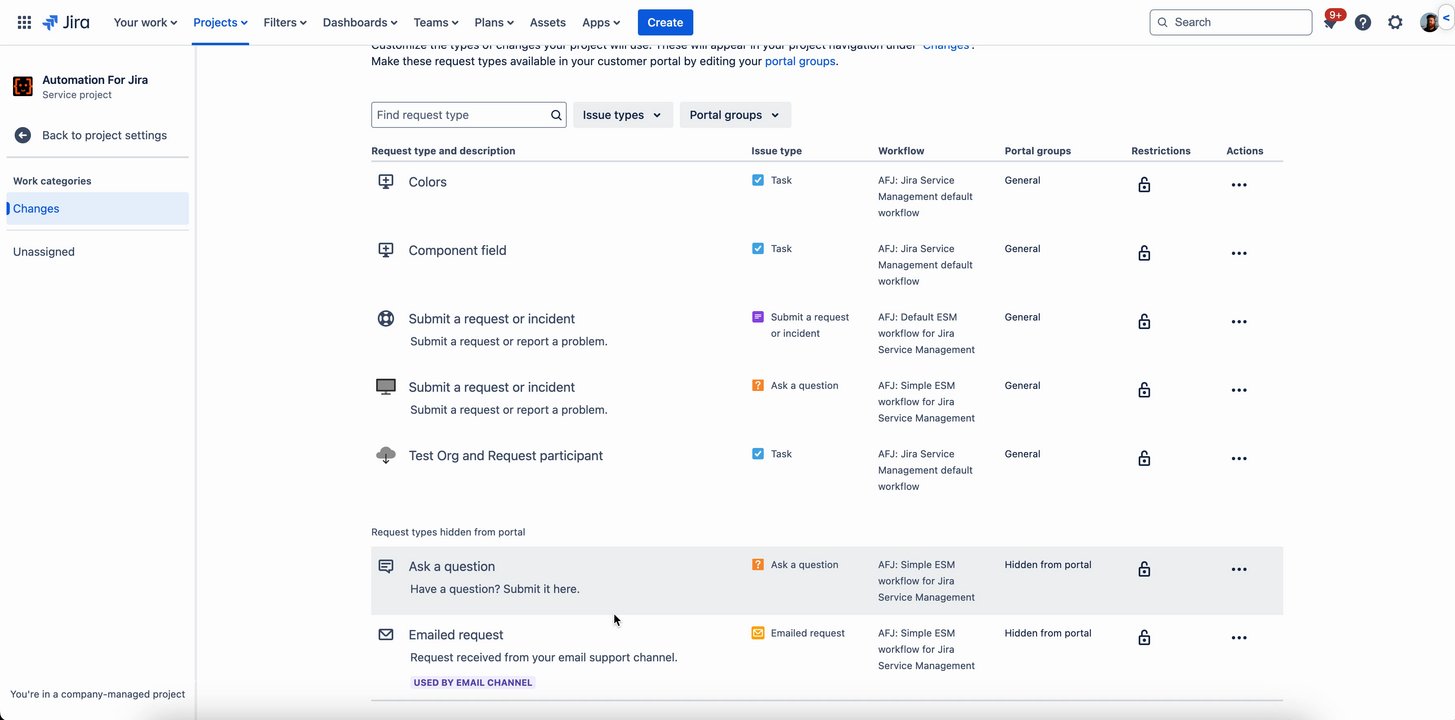This screenshot has height=720, width=1455.
Task: Open the settings gear icon
Action: [1395, 22]
